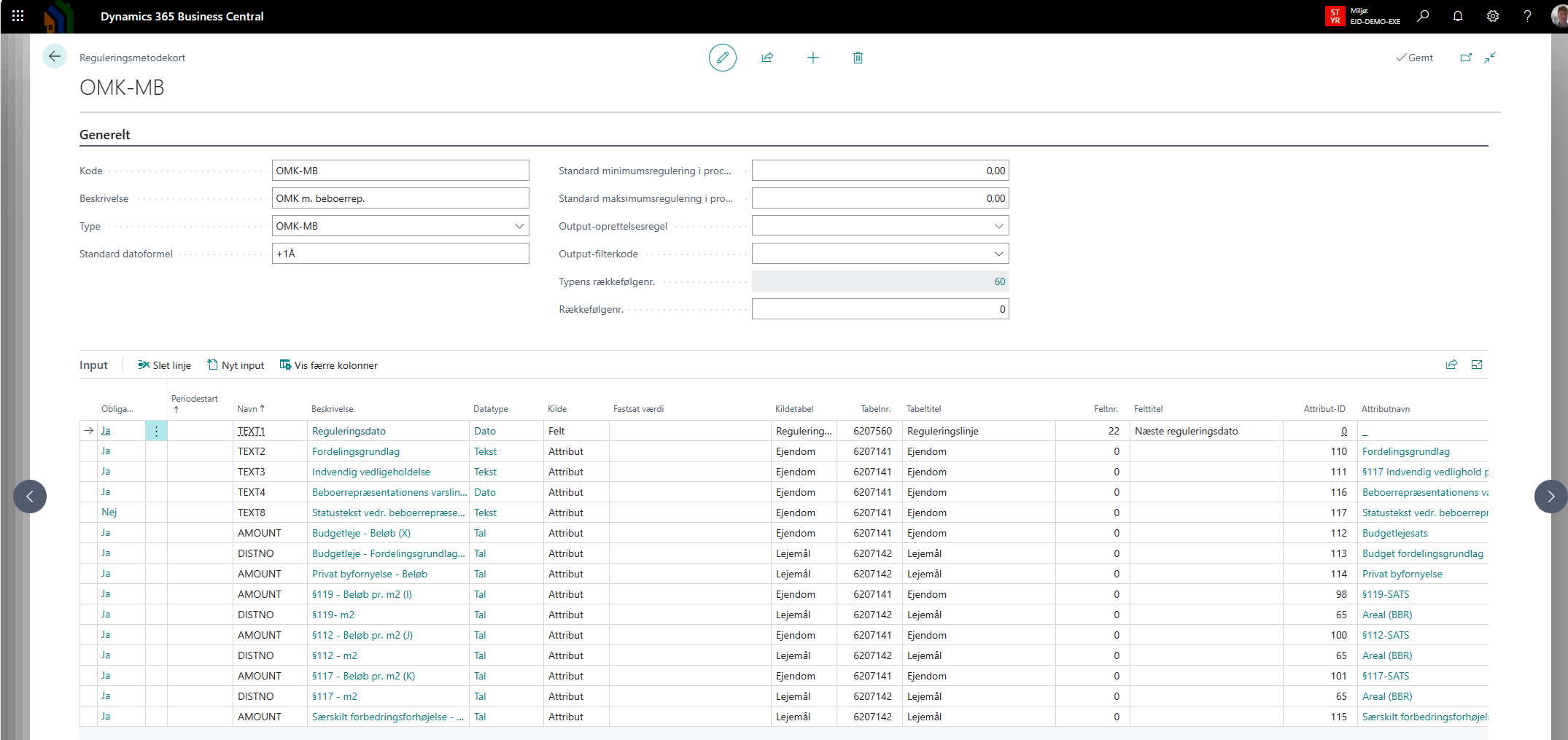
Task: Click Slet linje action
Action: (165, 365)
